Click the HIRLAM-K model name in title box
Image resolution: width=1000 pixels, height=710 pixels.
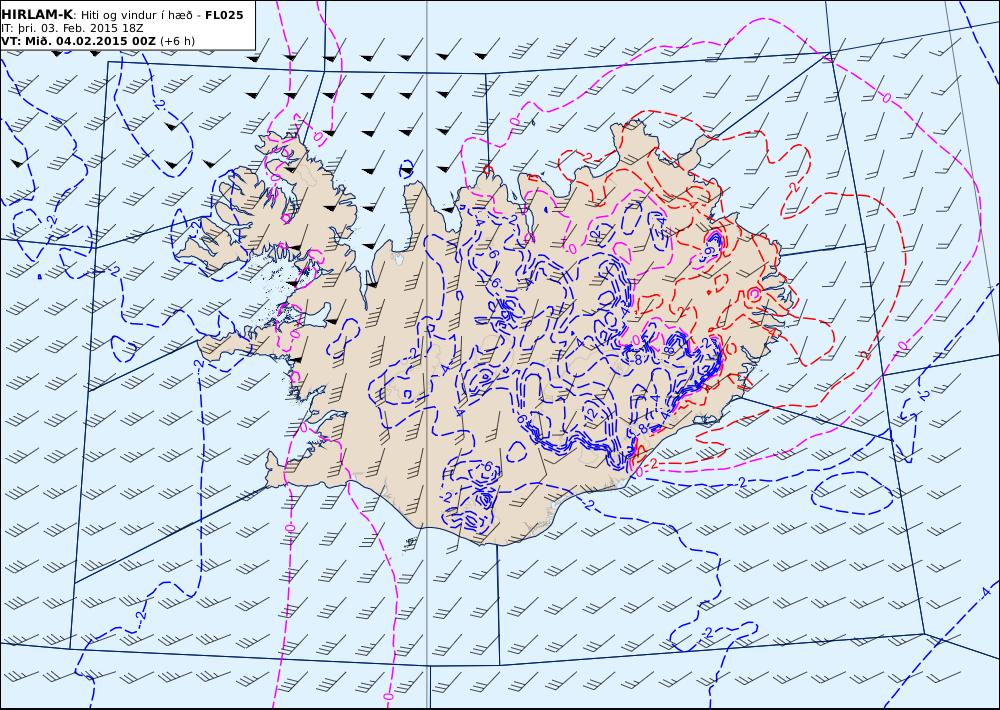click(37, 15)
